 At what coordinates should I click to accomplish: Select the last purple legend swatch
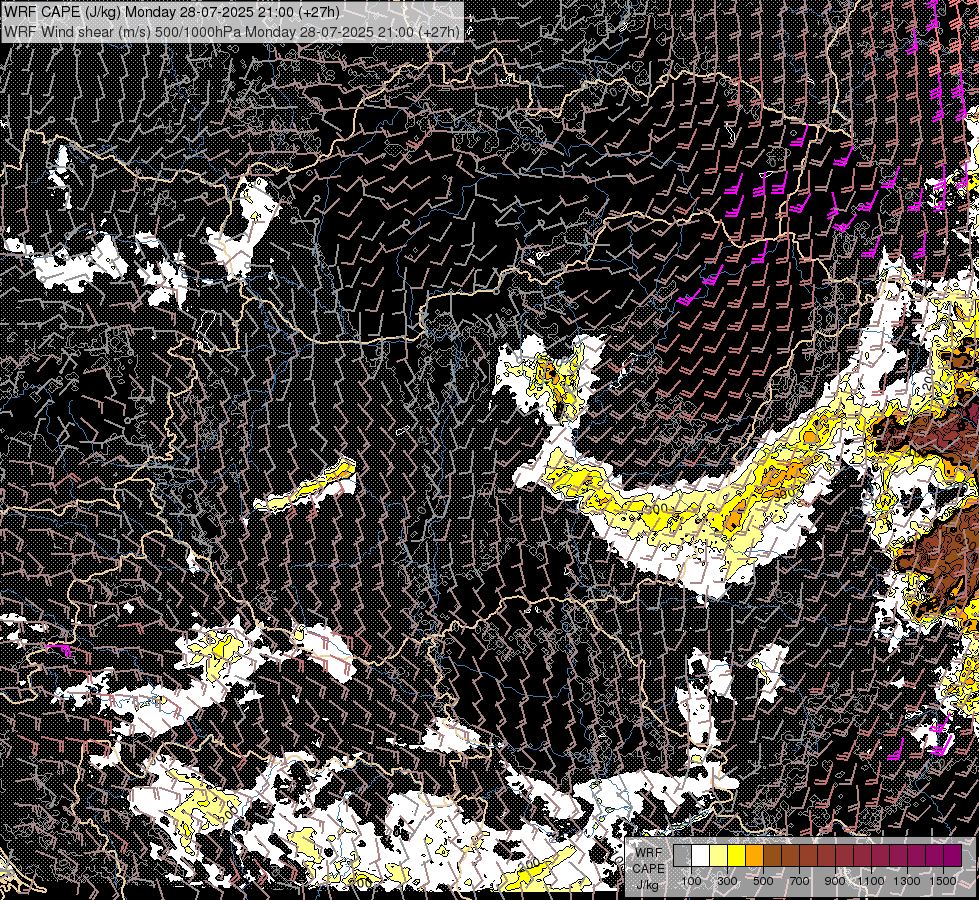click(x=953, y=855)
